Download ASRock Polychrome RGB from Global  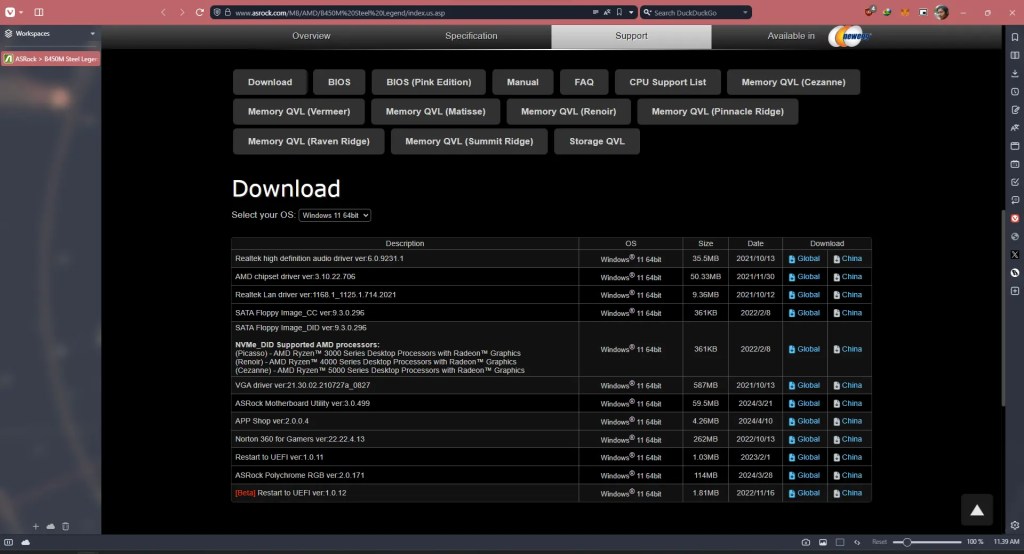click(x=804, y=476)
